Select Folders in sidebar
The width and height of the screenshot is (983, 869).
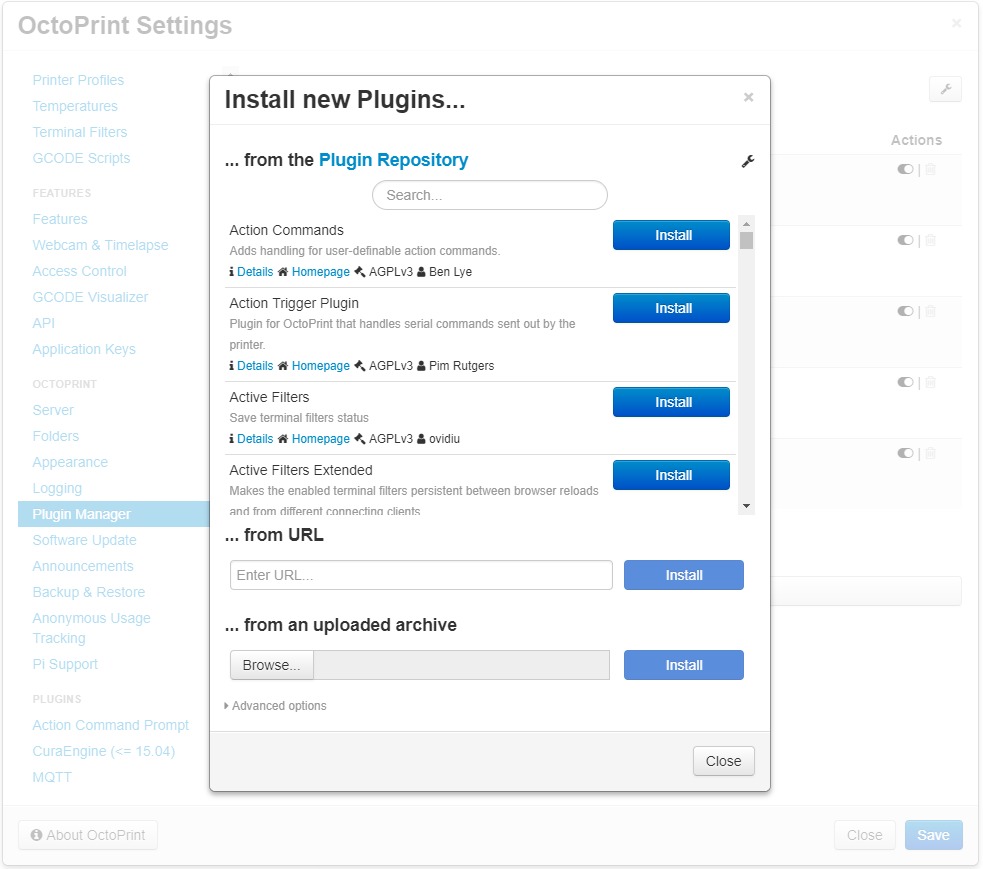(x=56, y=436)
